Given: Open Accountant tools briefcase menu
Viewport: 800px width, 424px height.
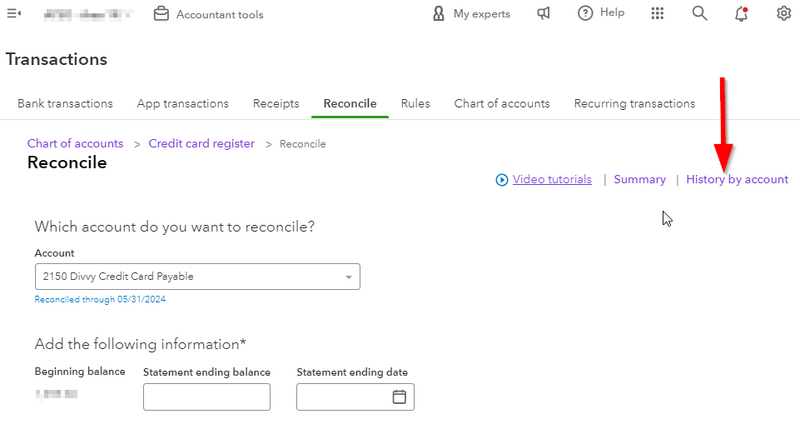Looking at the screenshot, I should pos(208,14).
